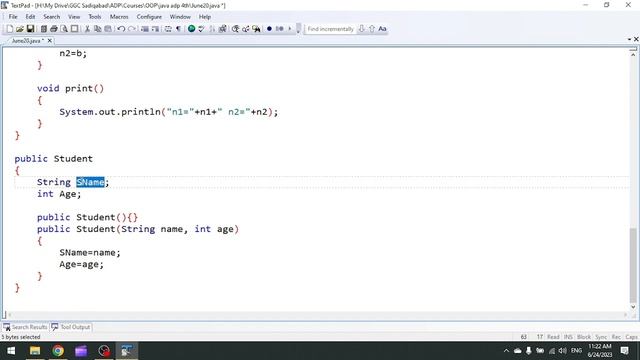Click the '5 bytes selected' status text

click(x=21, y=337)
